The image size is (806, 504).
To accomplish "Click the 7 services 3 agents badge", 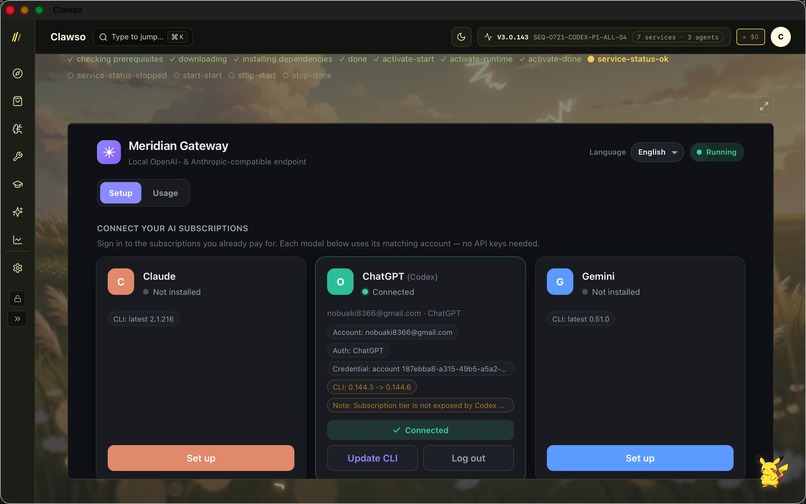I will click(x=677, y=37).
